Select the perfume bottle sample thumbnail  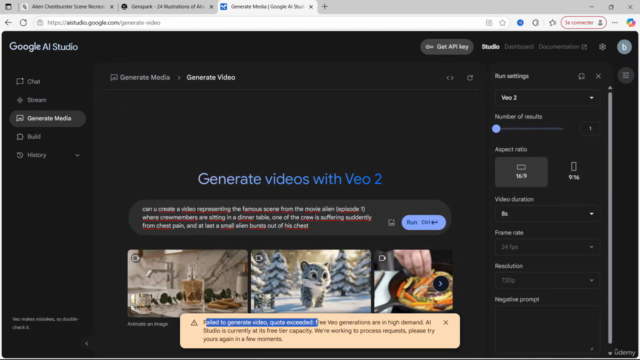[x=187, y=283]
